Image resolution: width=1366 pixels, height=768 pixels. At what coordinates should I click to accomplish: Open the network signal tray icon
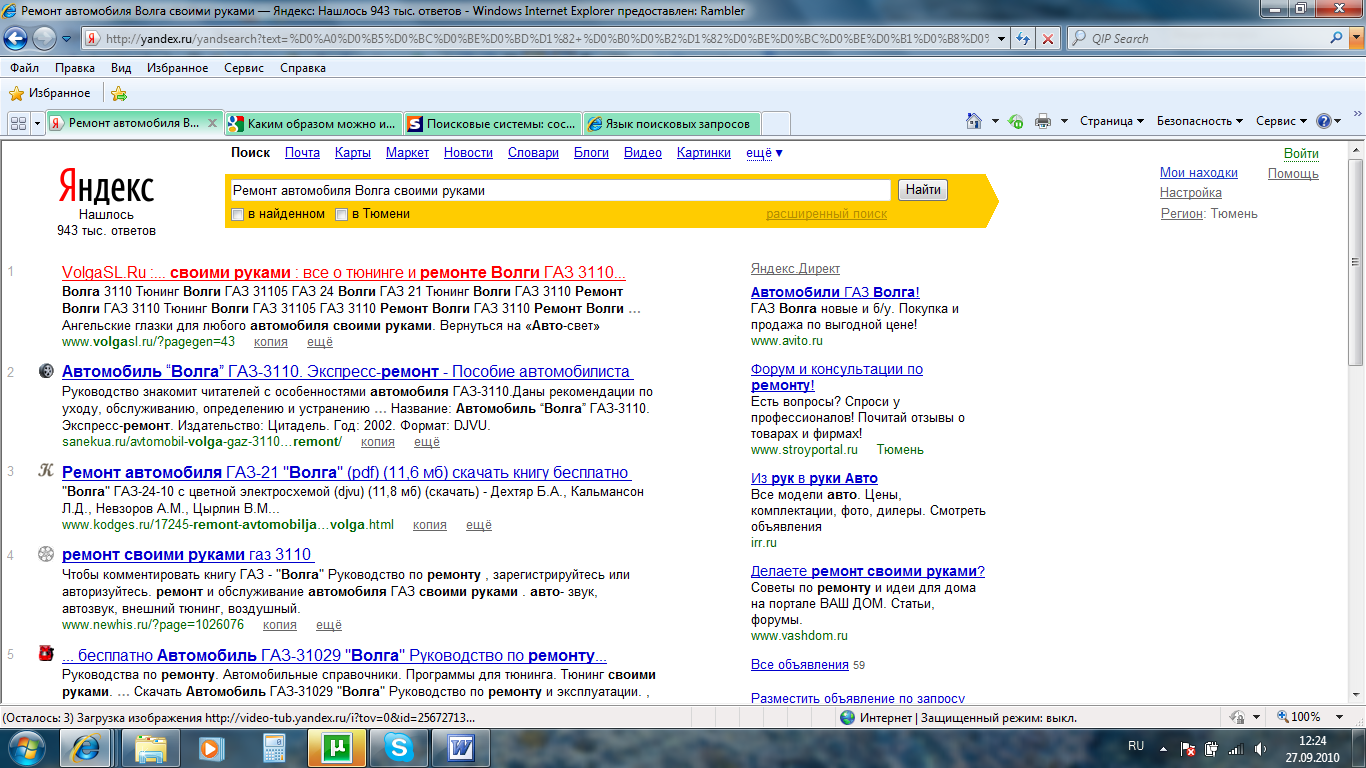pos(1236,748)
